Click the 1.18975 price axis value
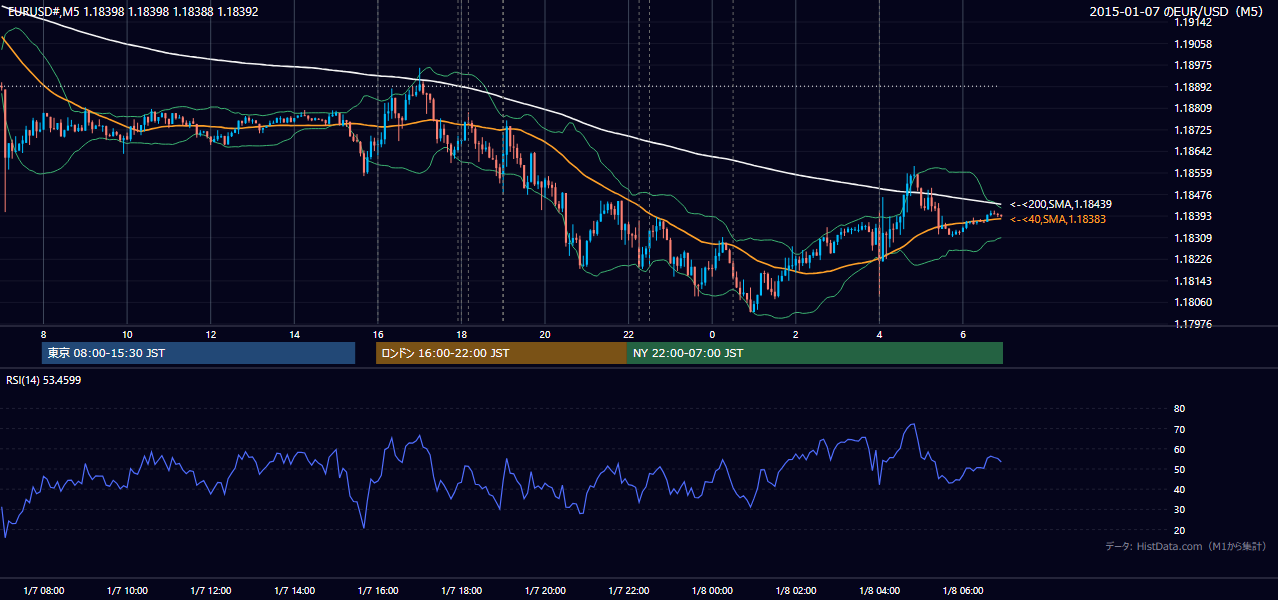 [x=1193, y=65]
